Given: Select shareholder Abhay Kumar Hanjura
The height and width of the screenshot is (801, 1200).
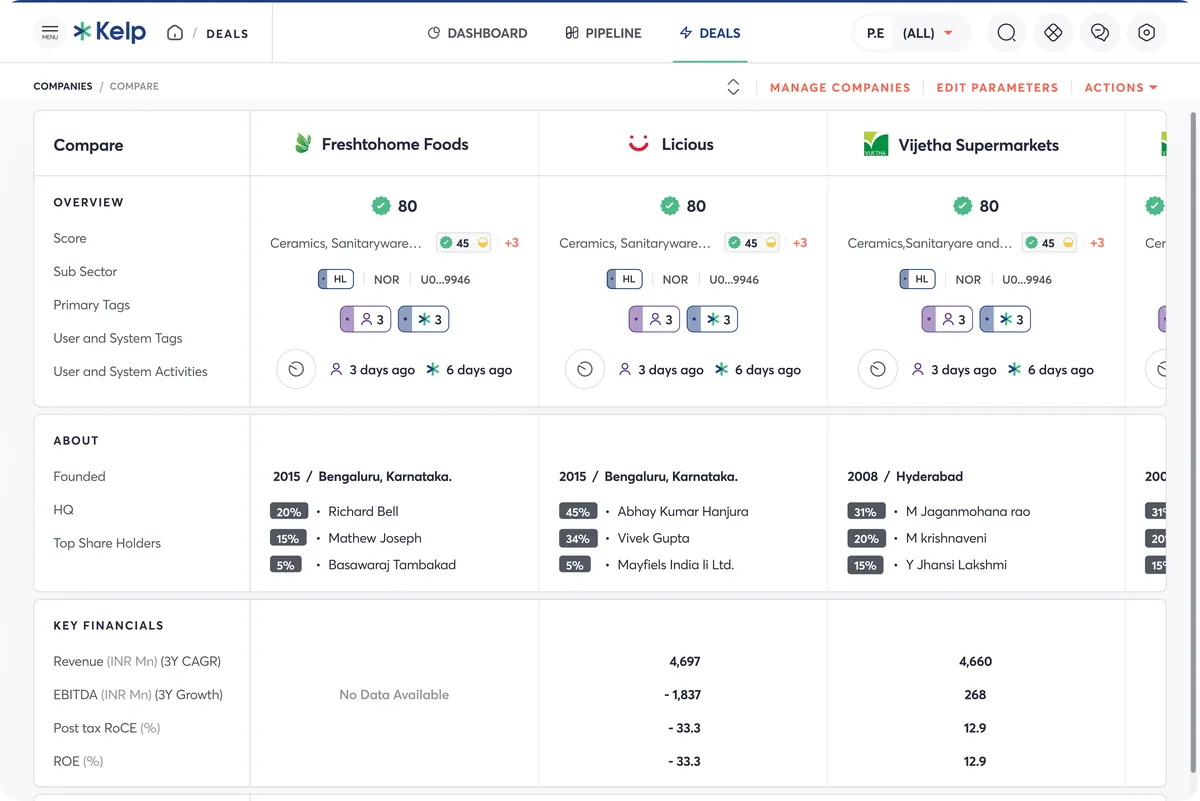Looking at the screenshot, I should [683, 511].
